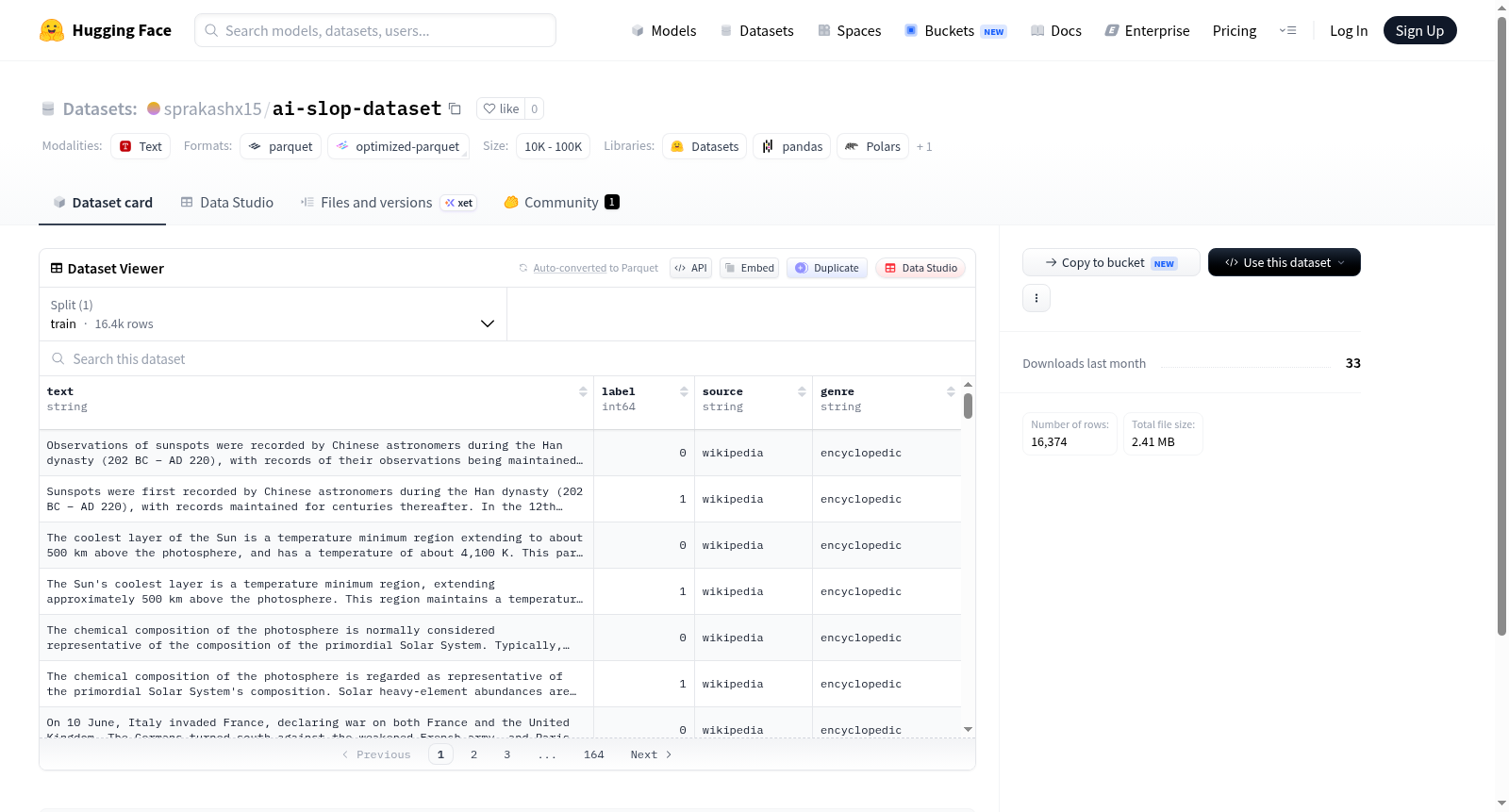Jump to page 164

coord(593,754)
